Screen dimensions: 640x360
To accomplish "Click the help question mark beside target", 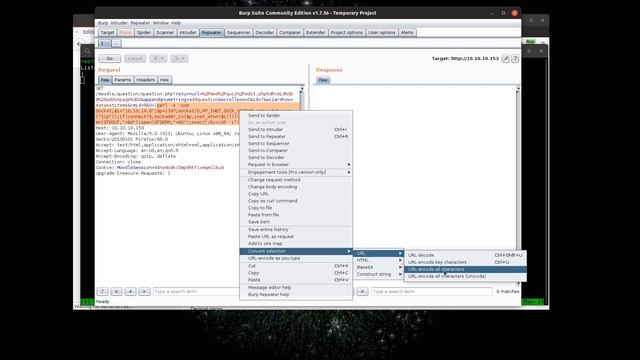I will pyautogui.click(x=515, y=59).
